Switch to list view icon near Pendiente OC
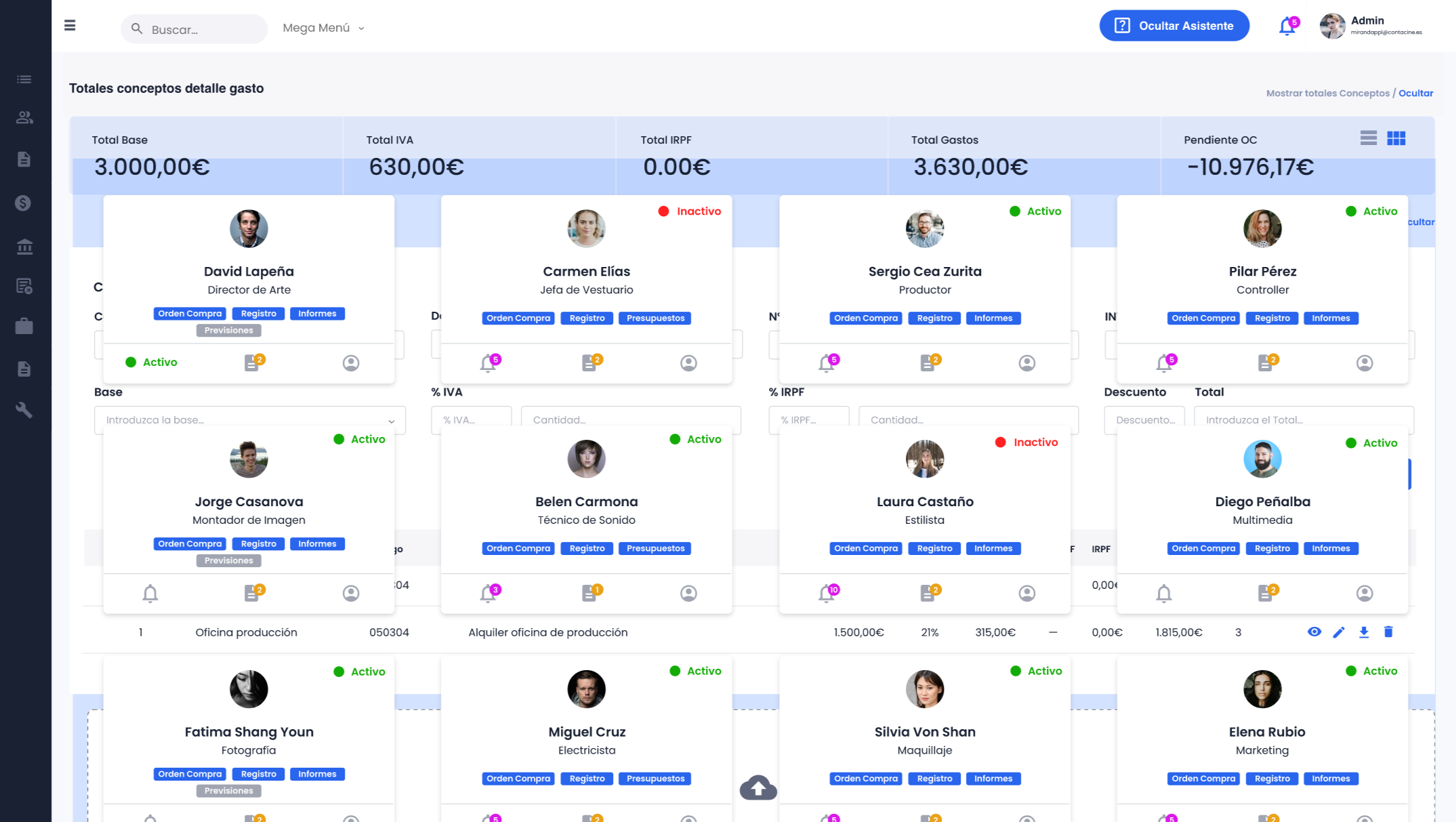The width and height of the screenshot is (1456, 822). [x=1369, y=138]
